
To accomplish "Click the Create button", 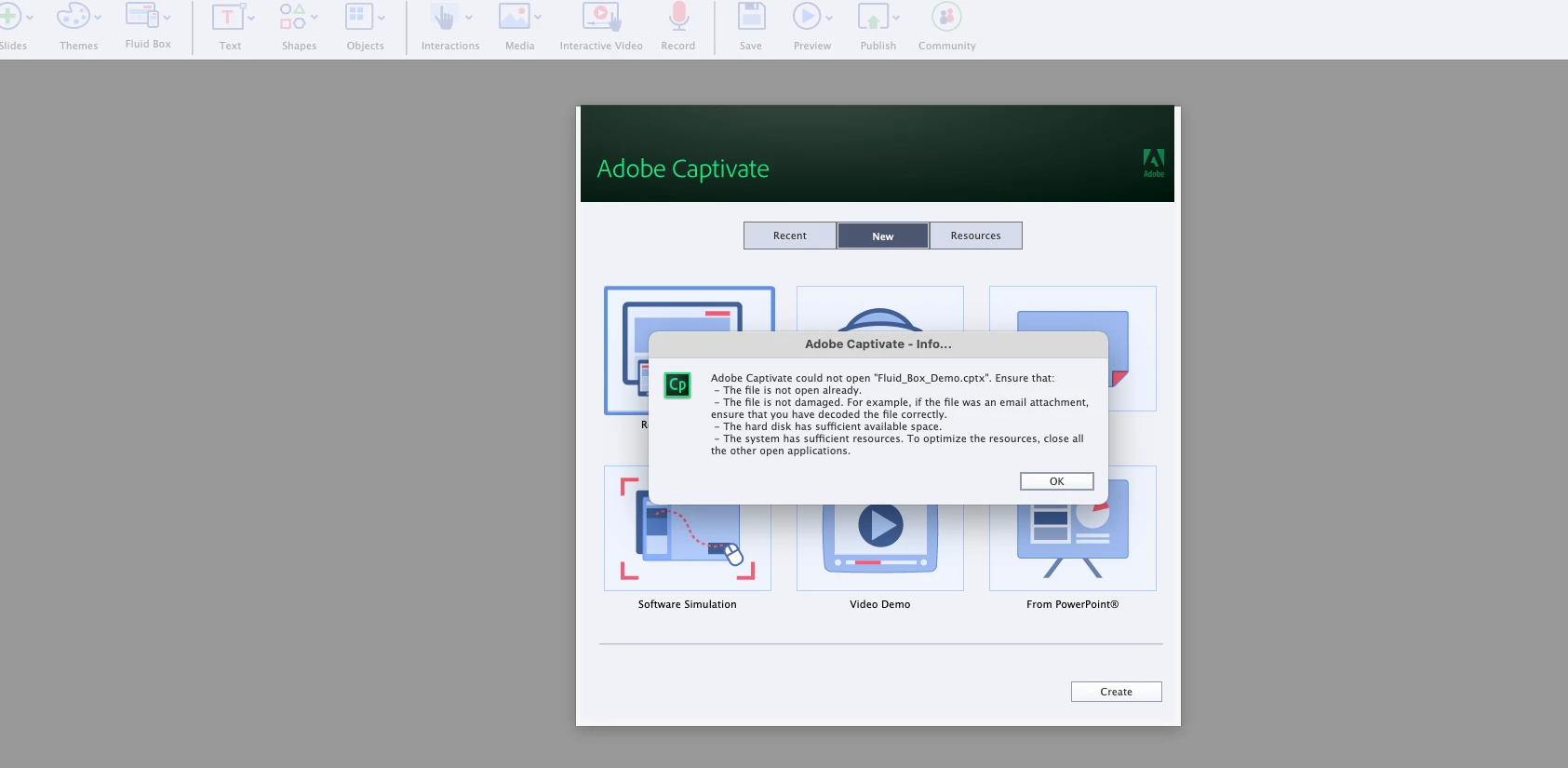I will coord(1117,692).
